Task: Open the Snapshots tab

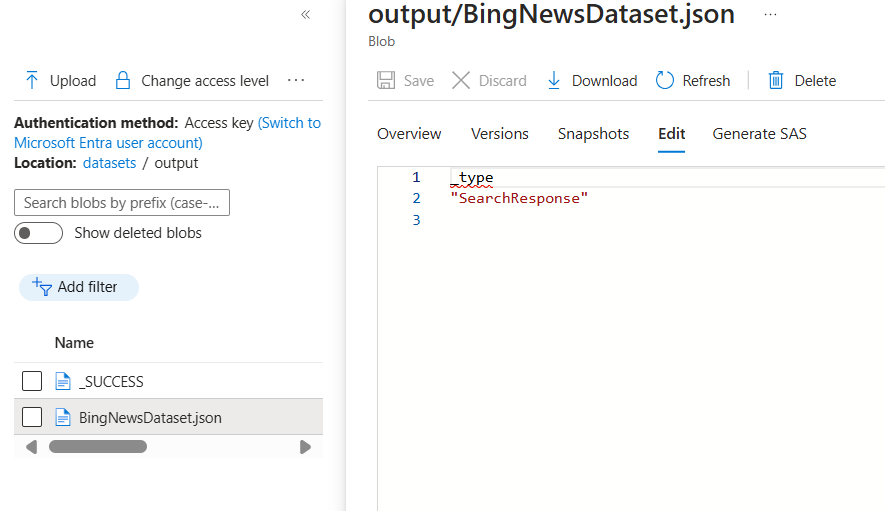Action: click(x=593, y=134)
